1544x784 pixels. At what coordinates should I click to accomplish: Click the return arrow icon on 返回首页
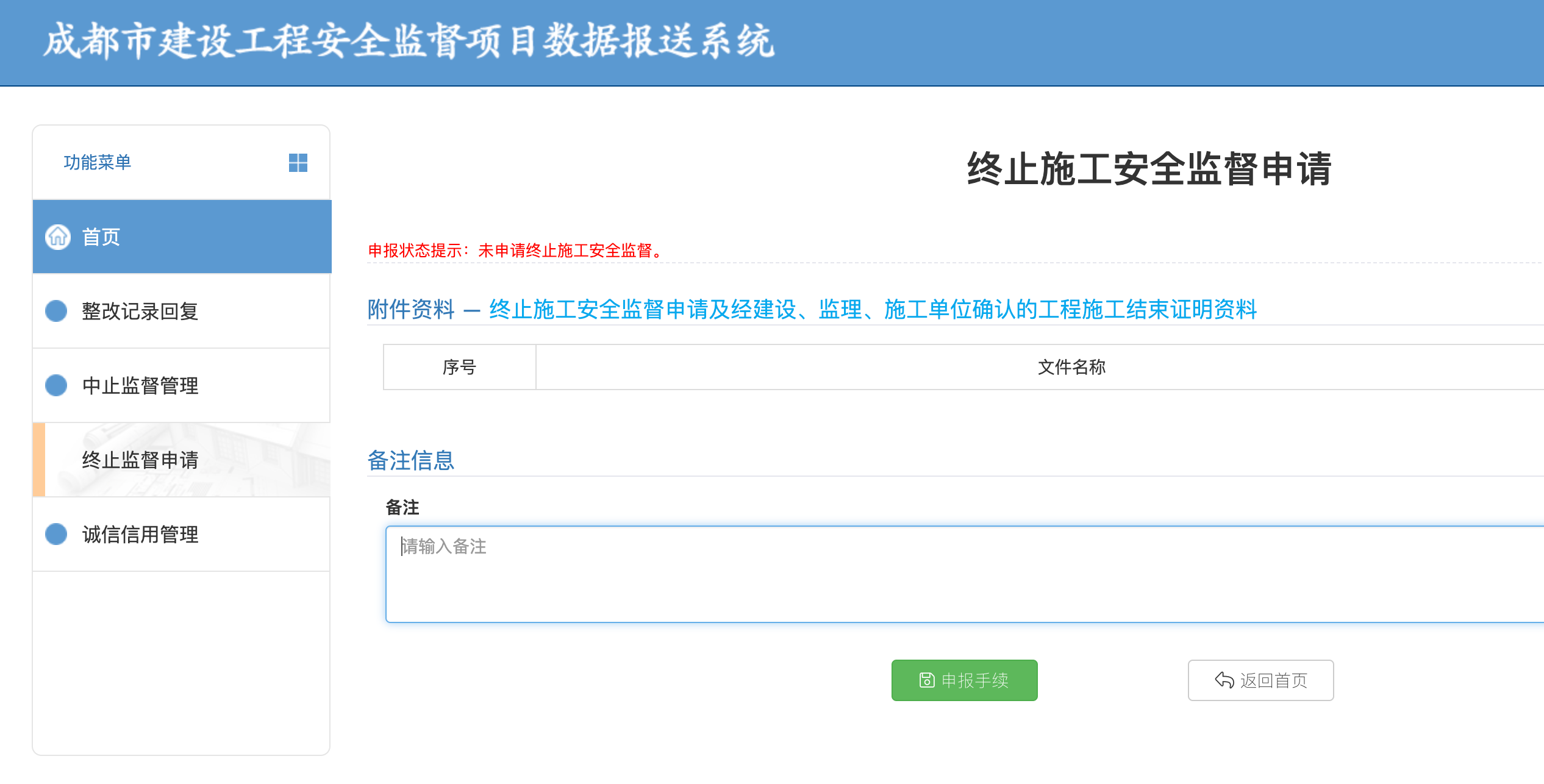coord(1224,680)
